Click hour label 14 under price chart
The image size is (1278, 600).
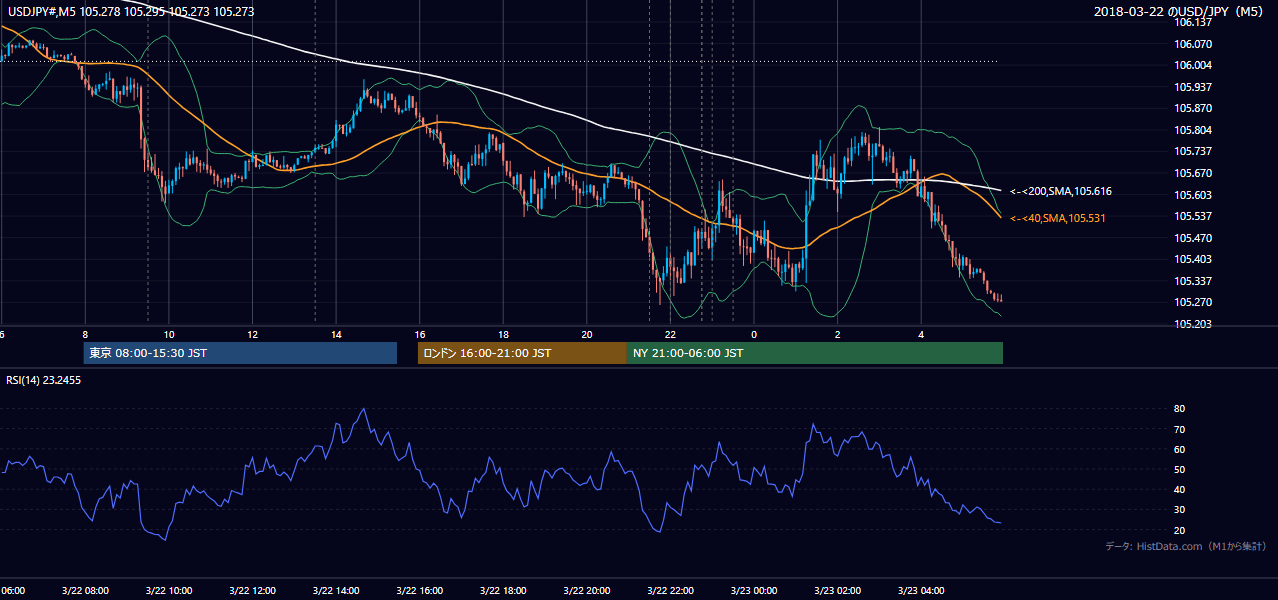click(x=336, y=335)
